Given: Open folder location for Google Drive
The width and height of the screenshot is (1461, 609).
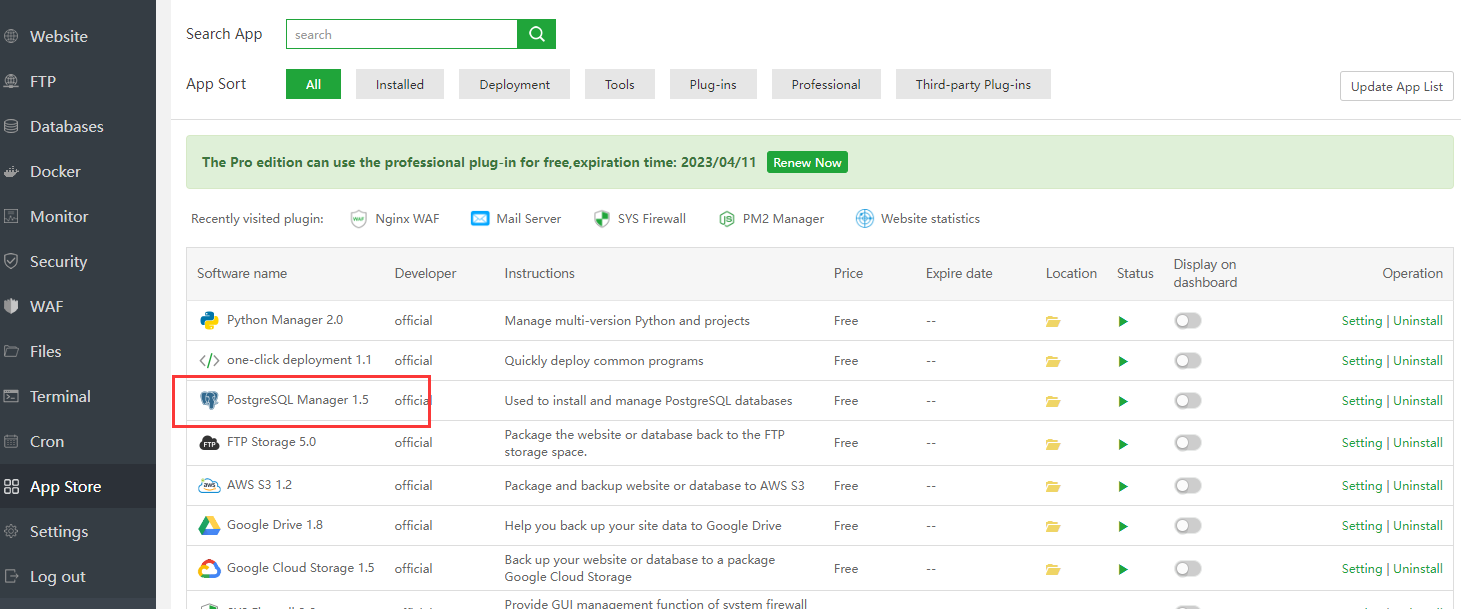Looking at the screenshot, I should [1052, 527].
